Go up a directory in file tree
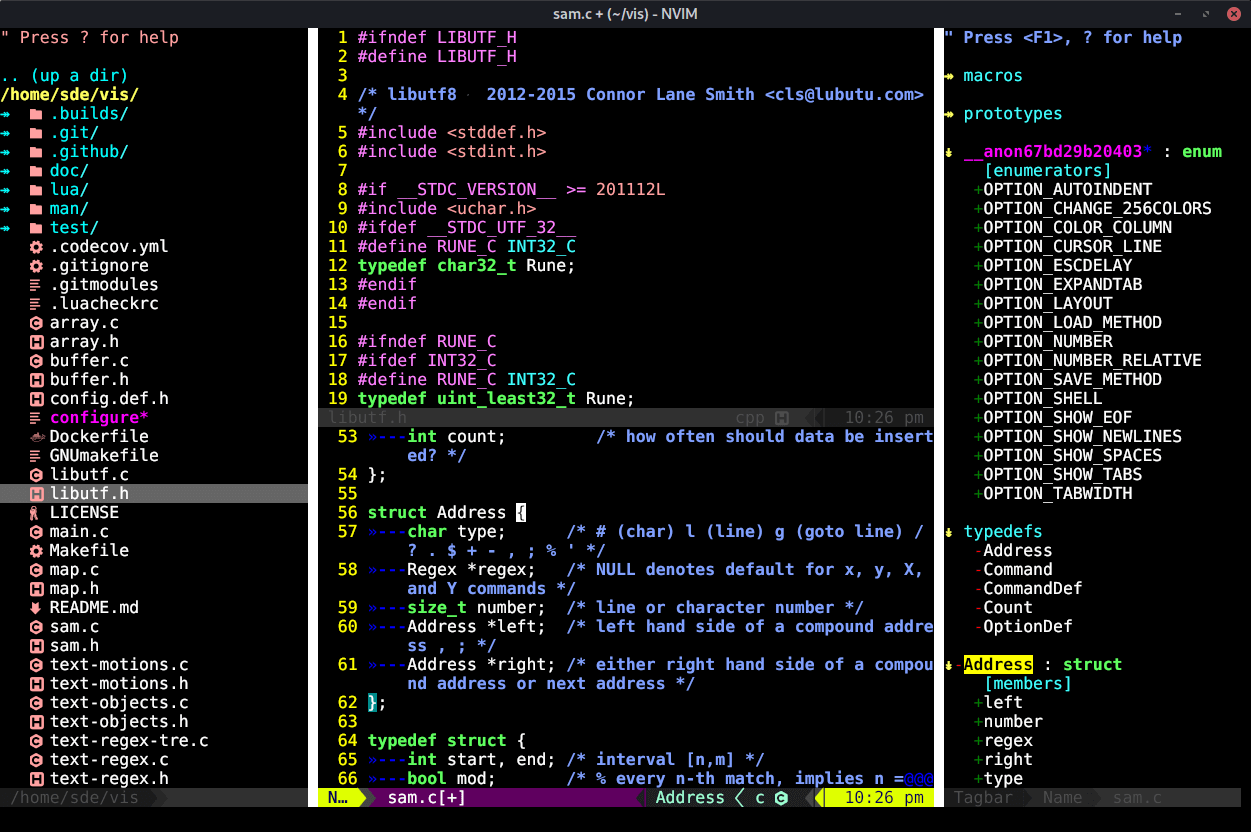The width and height of the screenshot is (1251, 832). click(65, 76)
